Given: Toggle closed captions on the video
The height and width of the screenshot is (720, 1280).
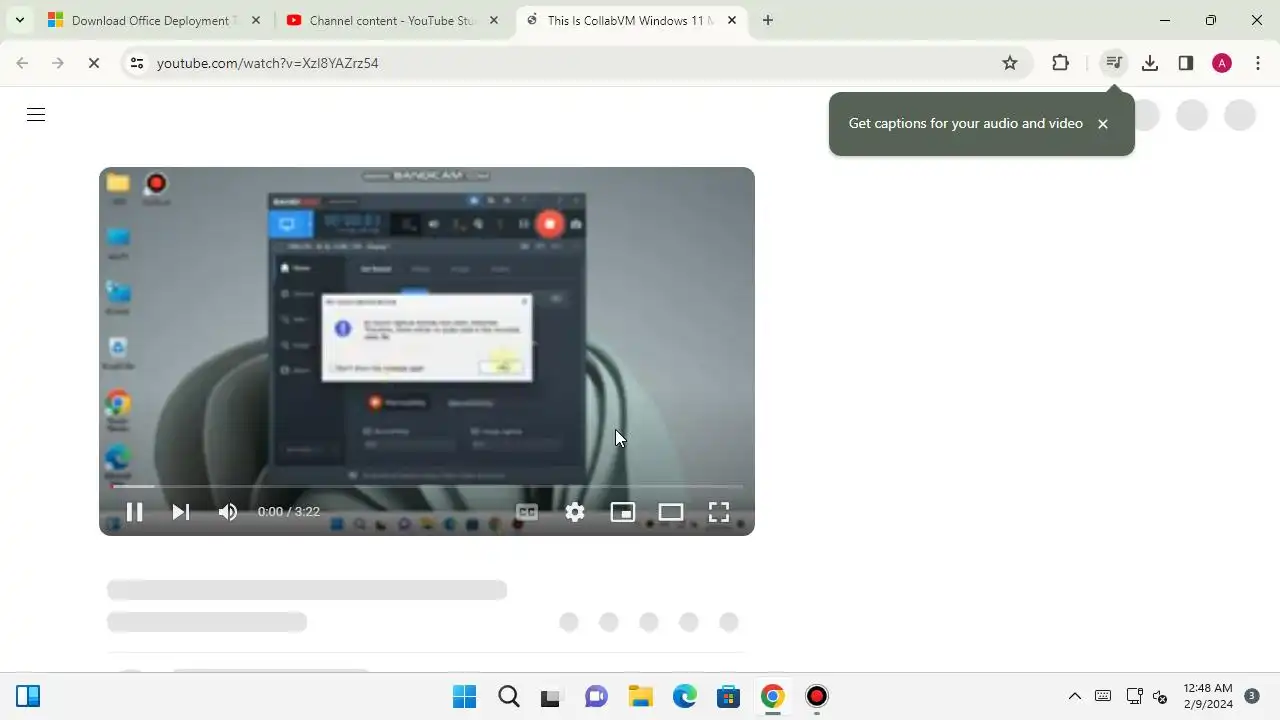Looking at the screenshot, I should pyautogui.click(x=527, y=512).
